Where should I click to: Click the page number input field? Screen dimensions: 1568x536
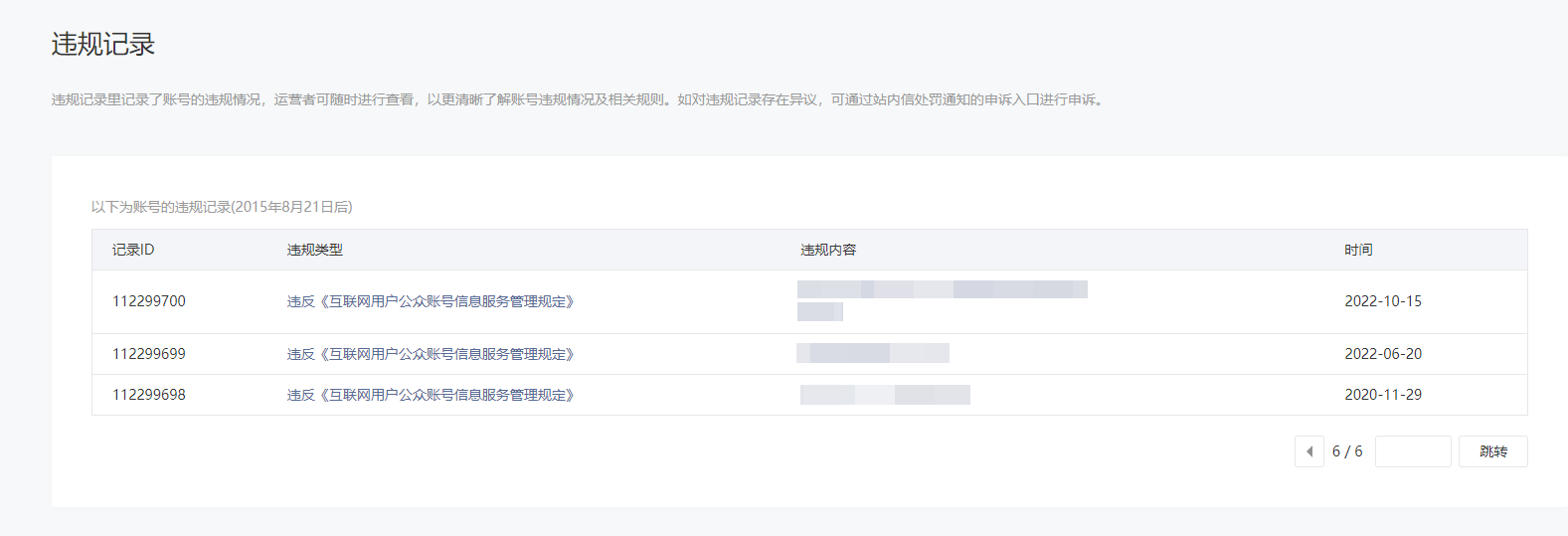point(1412,451)
